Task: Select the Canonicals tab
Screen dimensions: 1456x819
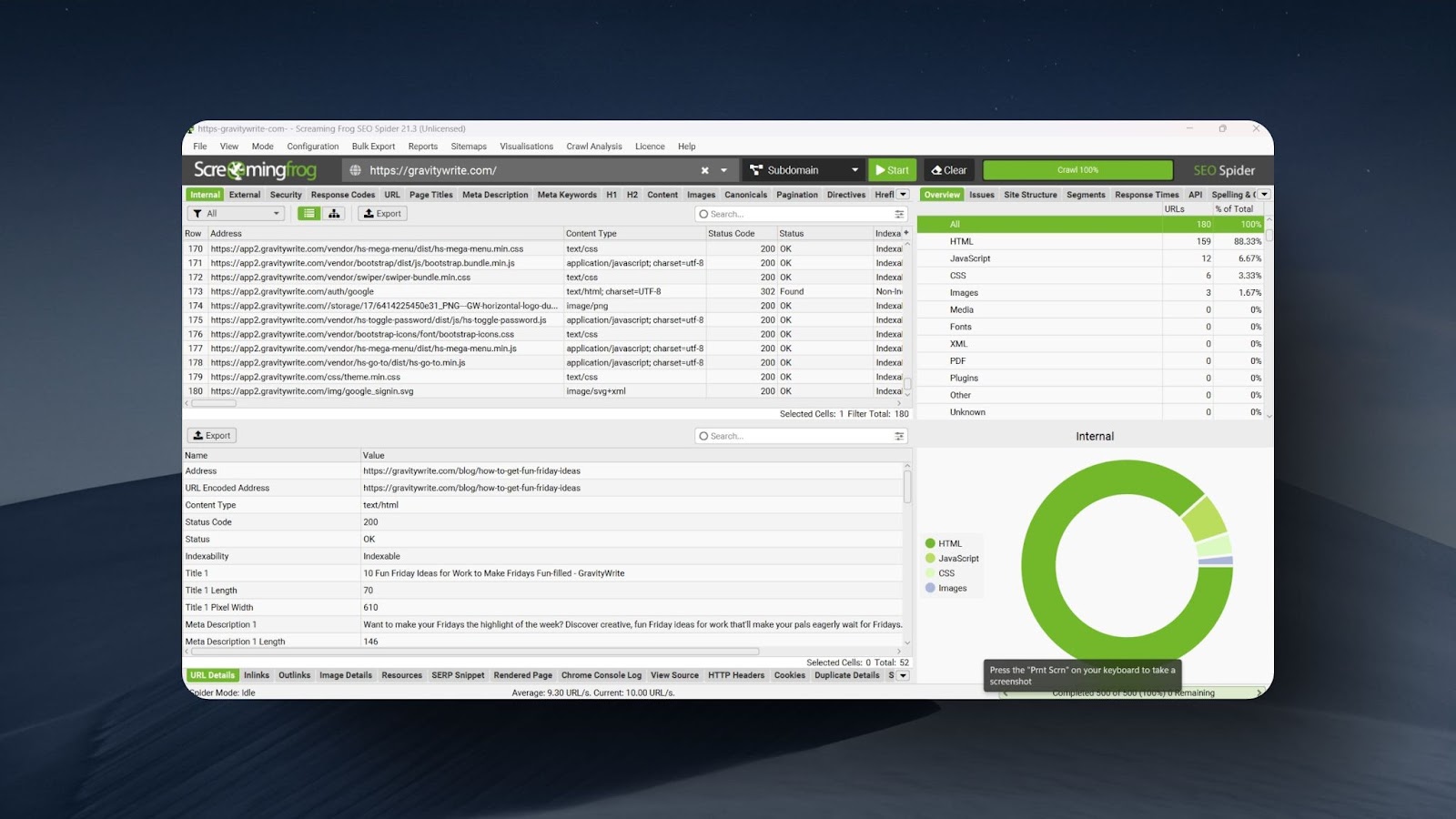Action: tap(746, 195)
